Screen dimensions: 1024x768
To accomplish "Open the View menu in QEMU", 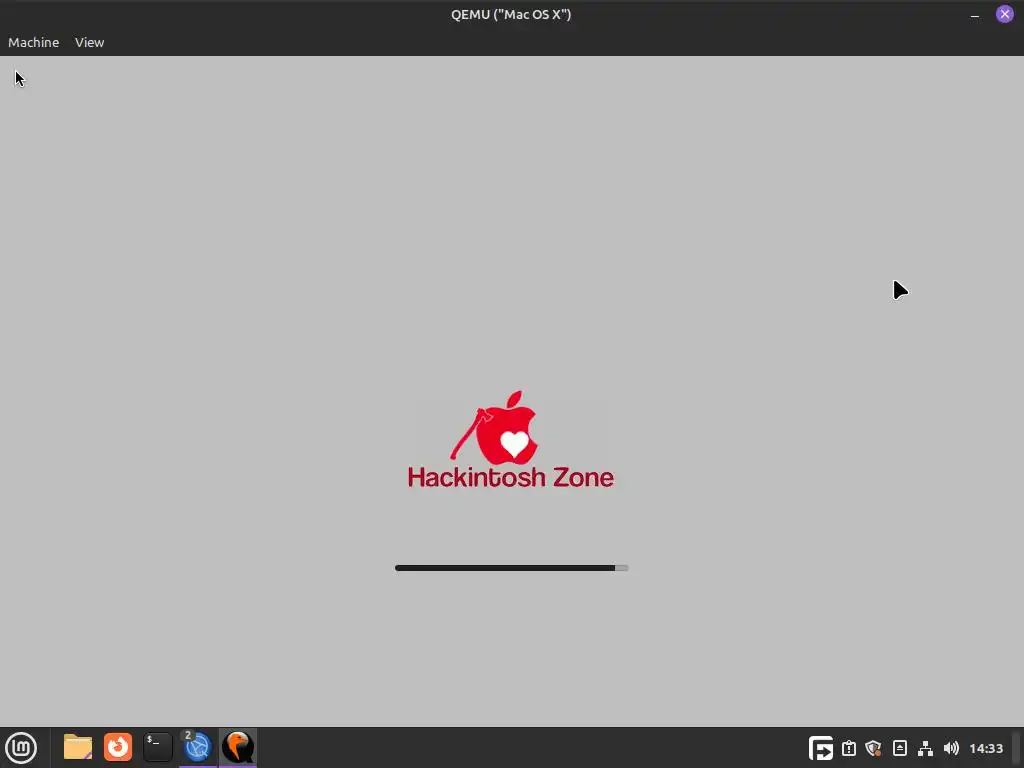I will 89,42.
